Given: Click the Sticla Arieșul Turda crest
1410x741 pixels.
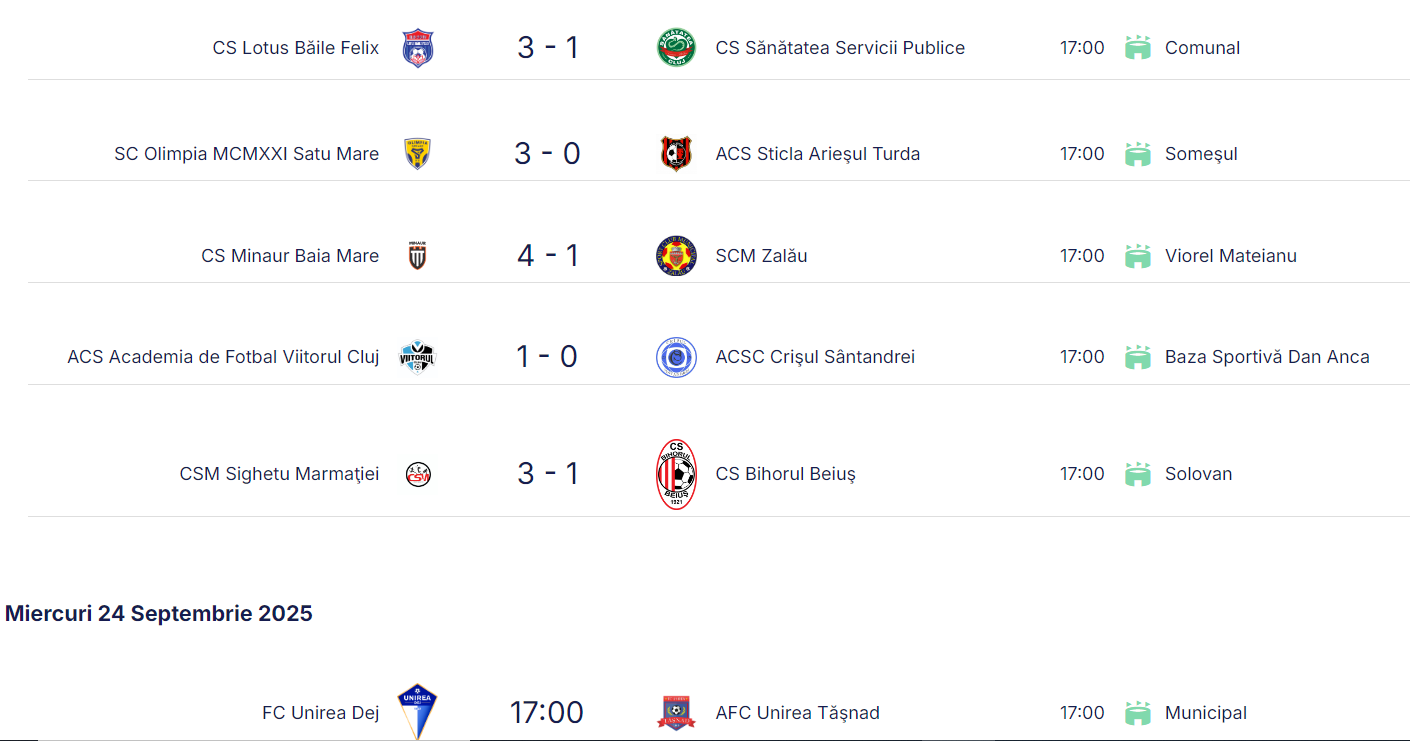Looking at the screenshot, I should coord(676,154).
